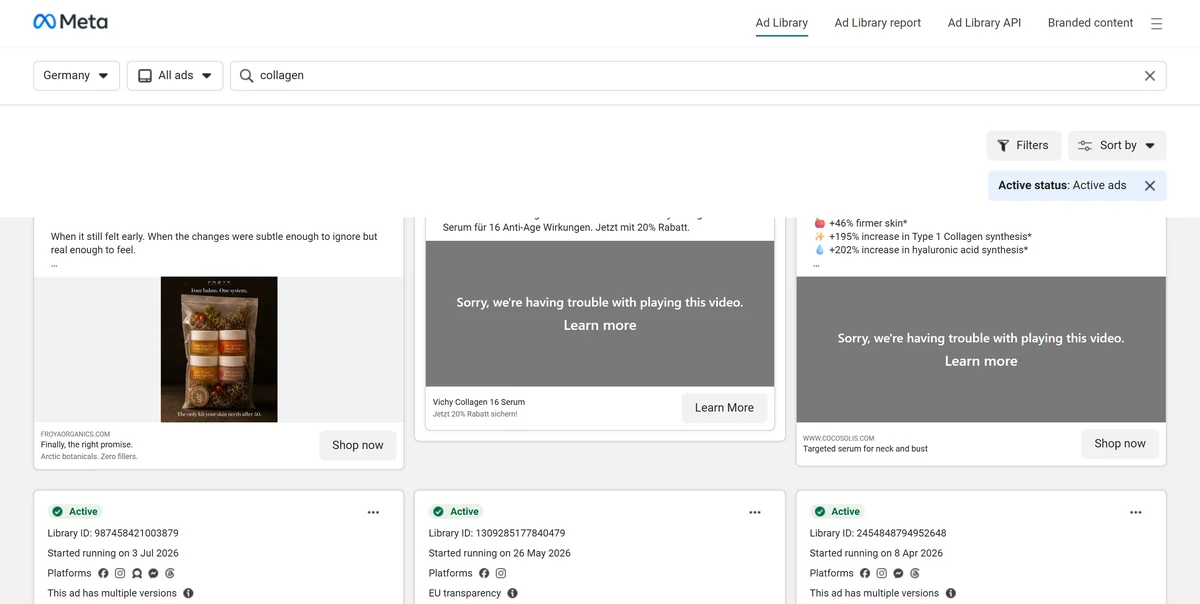Screen dimensions: 1200x604
Task: Open options menu for ad 1309285177840479
Action: pos(755,512)
